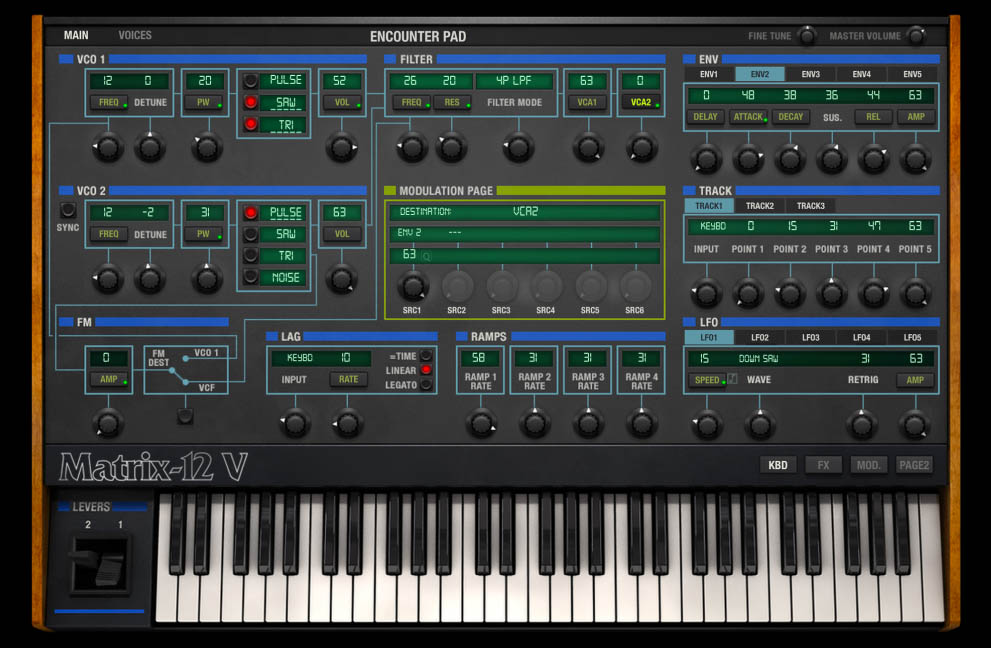991x648 pixels.
Task: Select LAG LEGATO mode
Action: 427,384
